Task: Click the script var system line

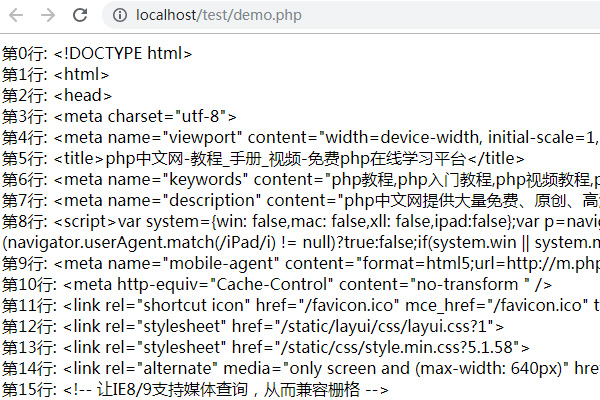Action: [301, 222]
